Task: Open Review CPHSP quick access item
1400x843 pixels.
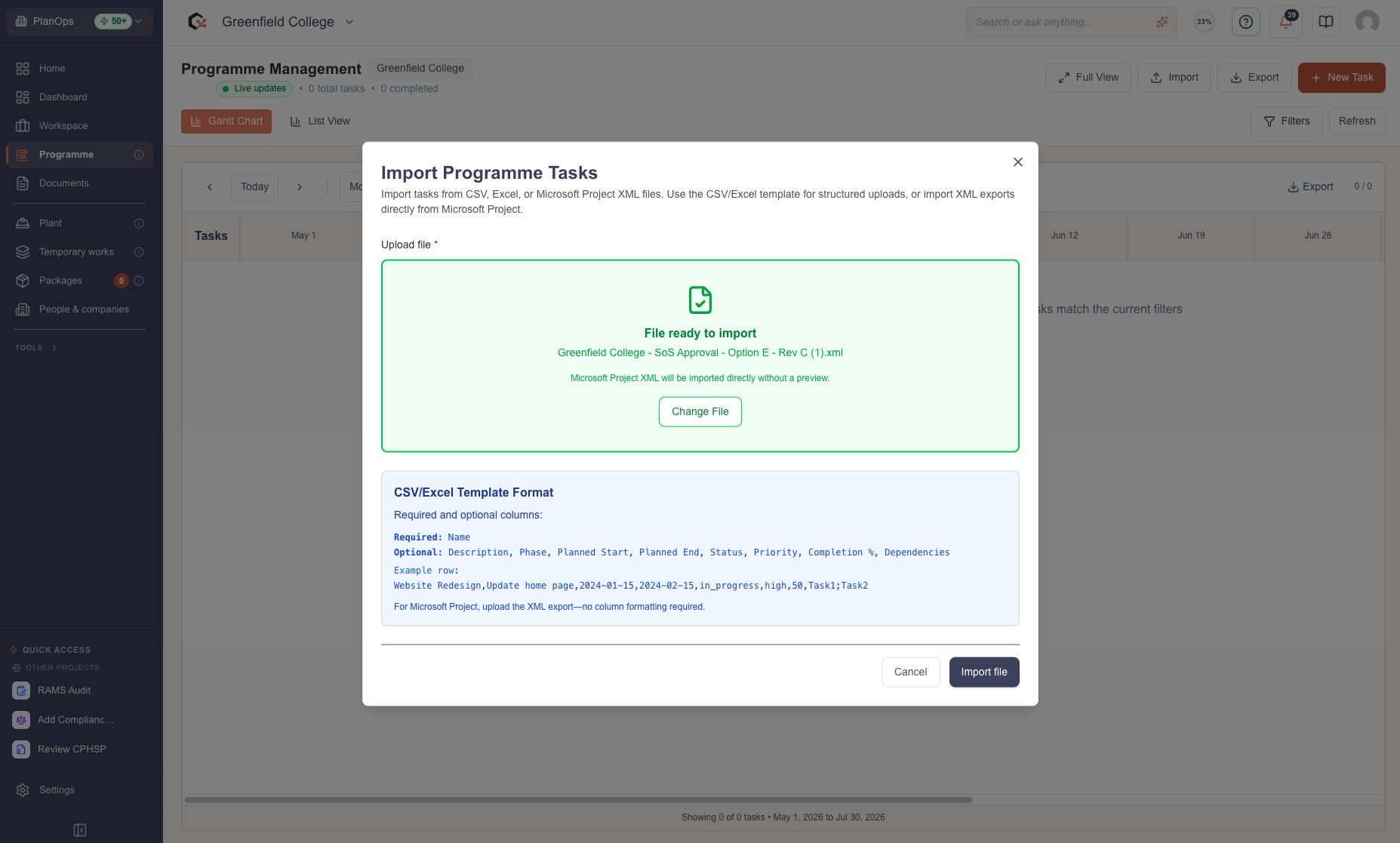Action: (x=79, y=749)
